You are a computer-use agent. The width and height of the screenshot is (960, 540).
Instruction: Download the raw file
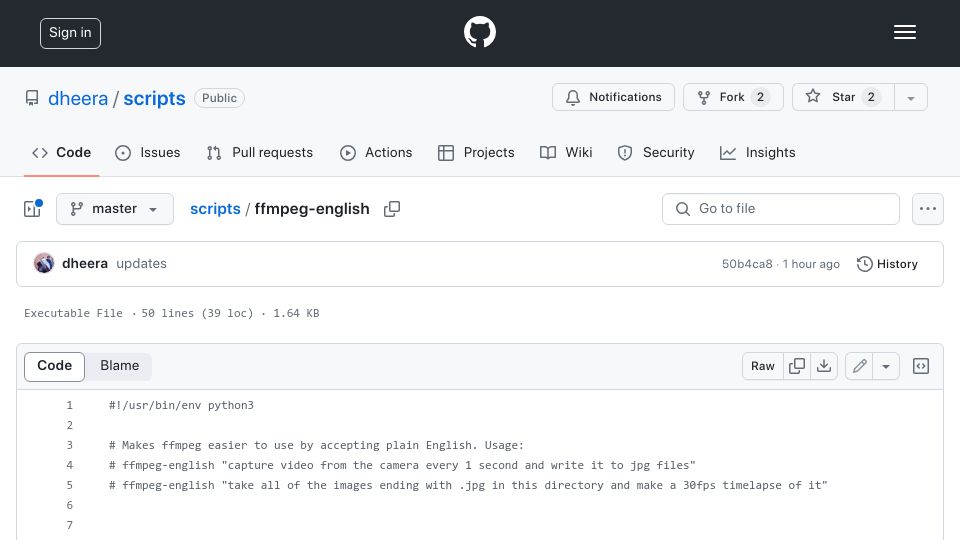click(824, 366)
